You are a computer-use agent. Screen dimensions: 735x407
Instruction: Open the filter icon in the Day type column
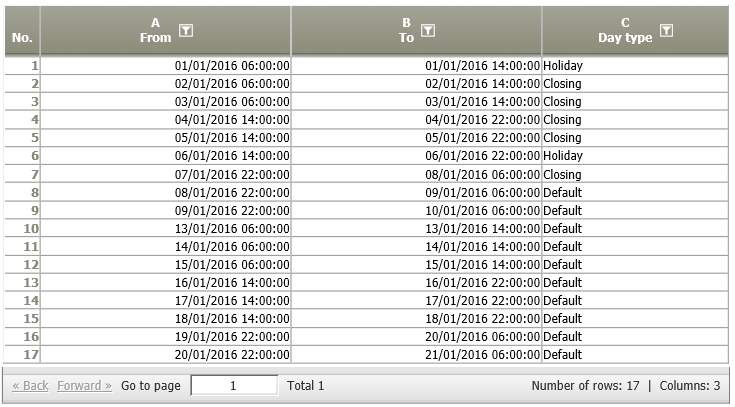[666, 30]
